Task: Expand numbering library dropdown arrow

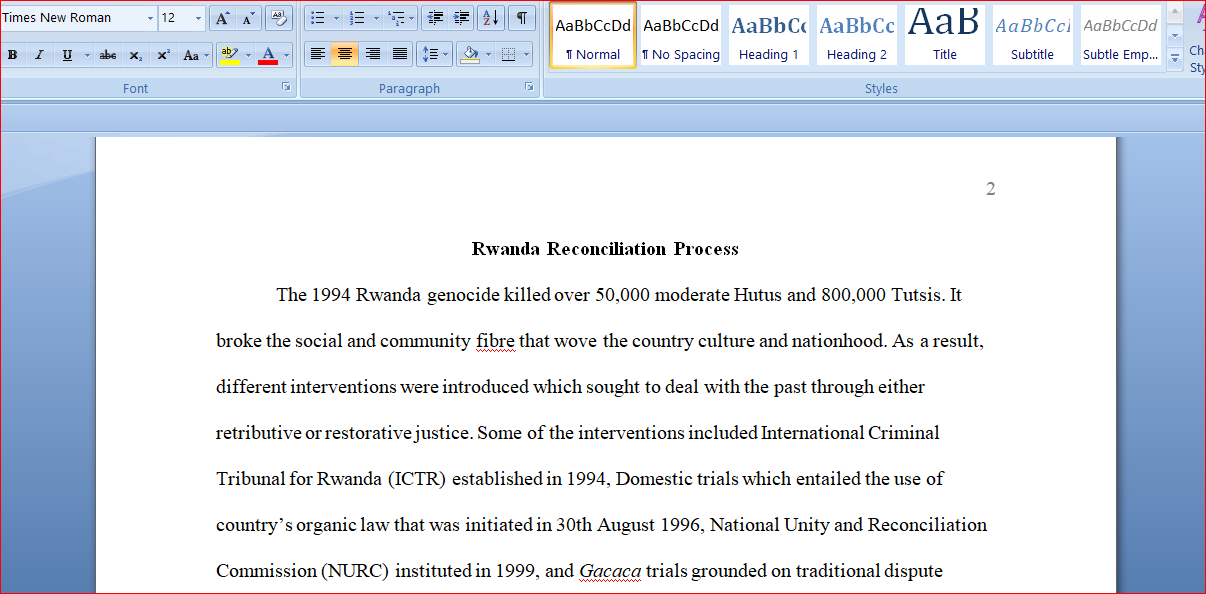Action: click(376, 18)
